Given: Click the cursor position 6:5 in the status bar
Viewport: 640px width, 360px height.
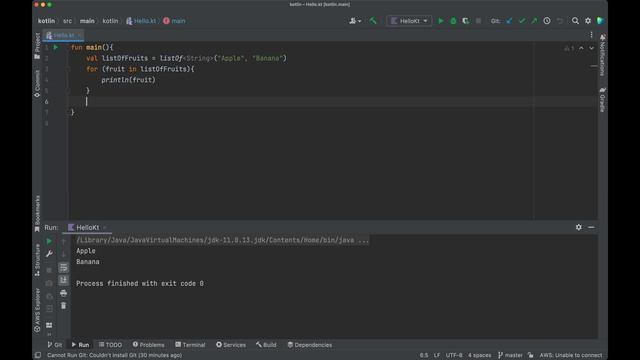Looking at the screenshot, I should [424, 355].
